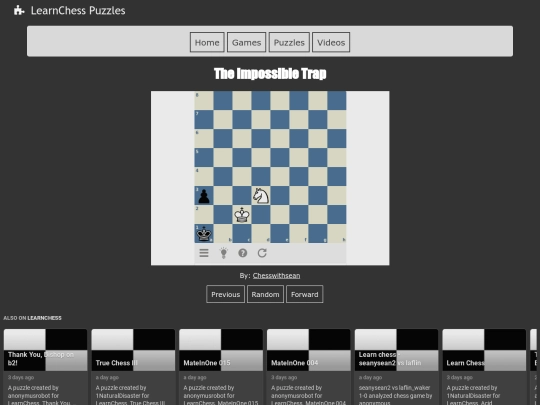Viewport: 540px width, 405px height.
Task: Open the board hamburger menu icon
Action: coord(204,253)
